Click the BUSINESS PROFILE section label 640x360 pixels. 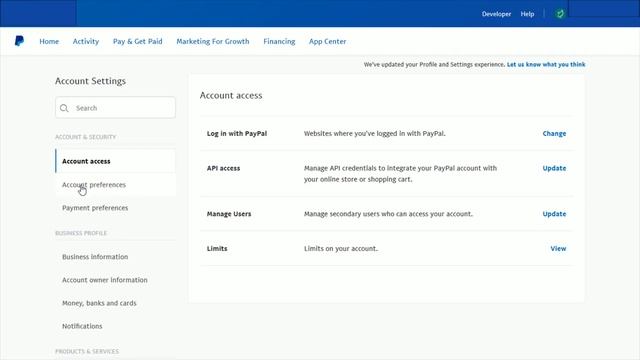click(81, 233)
